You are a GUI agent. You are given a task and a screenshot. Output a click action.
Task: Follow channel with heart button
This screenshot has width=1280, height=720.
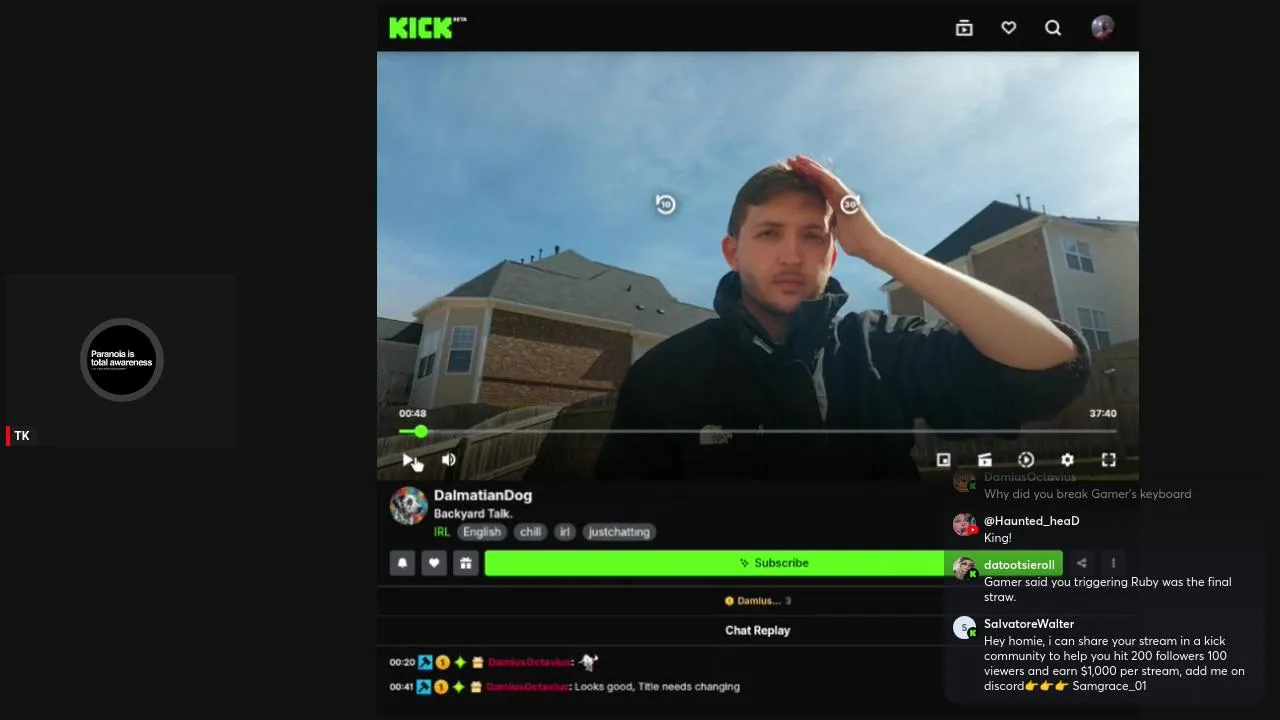434,563
